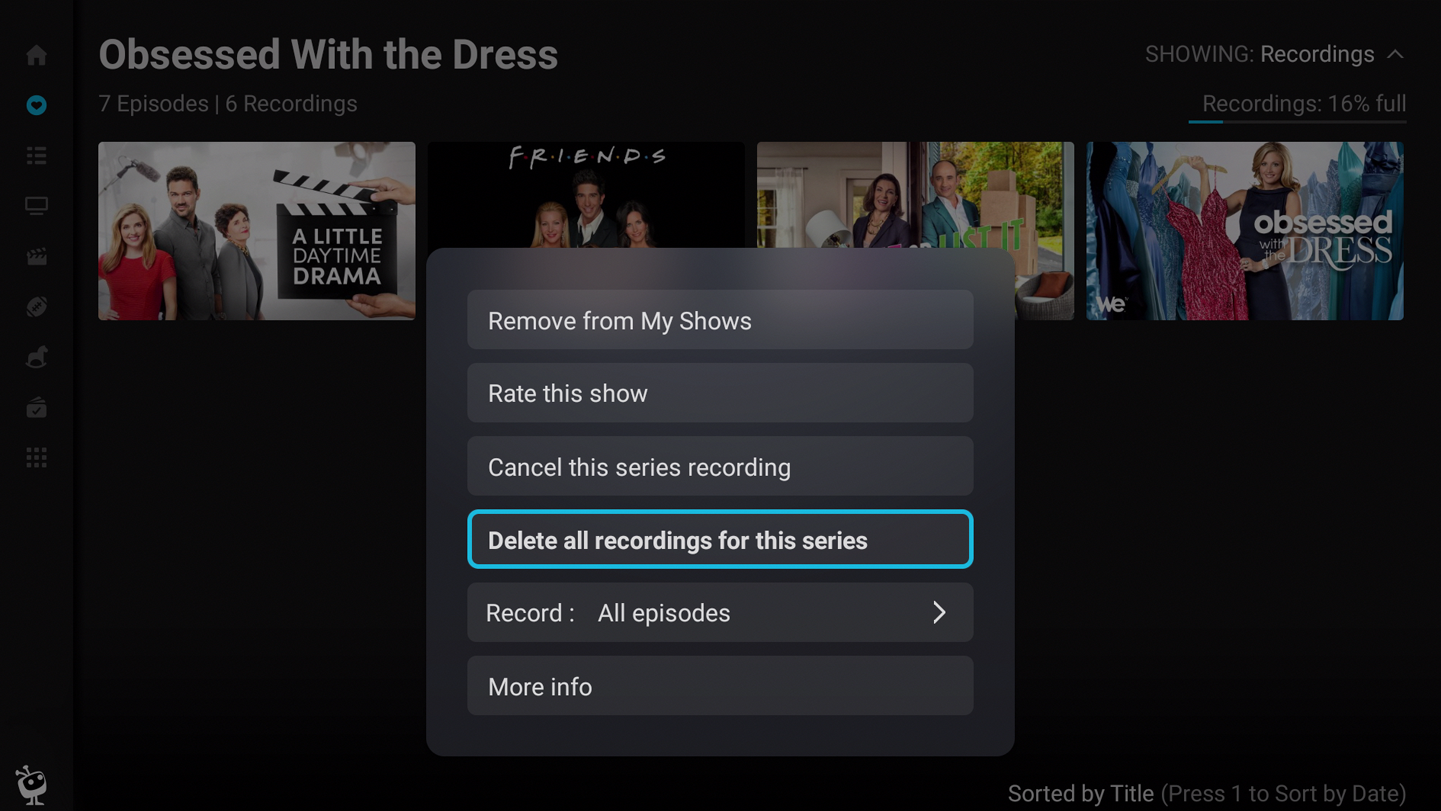Open Record: All episodes options chevron
The image size is (1441, 811).
click(939, 613)
